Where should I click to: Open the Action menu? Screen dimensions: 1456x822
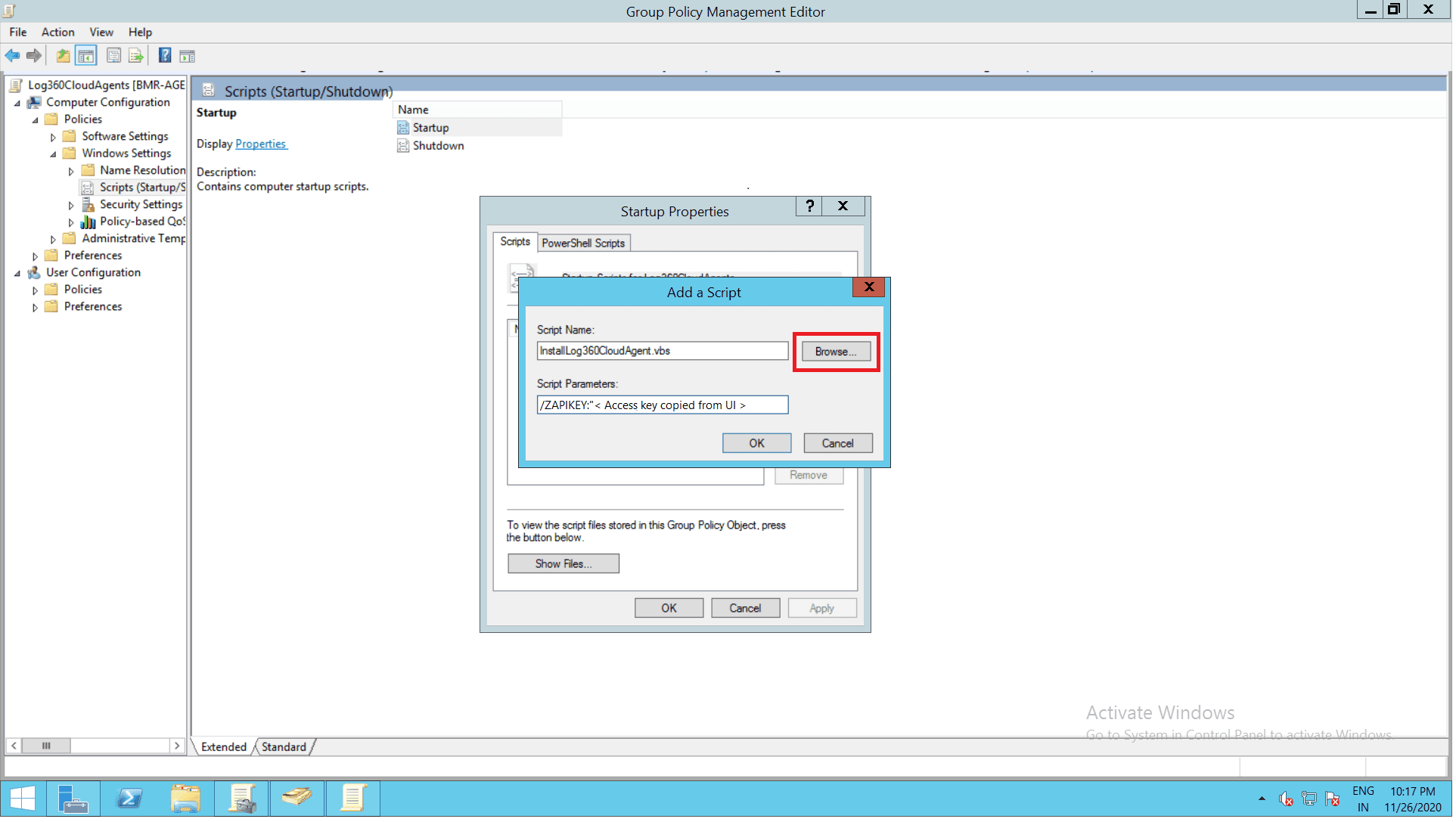pyautogui.click(x=57, y=32)
